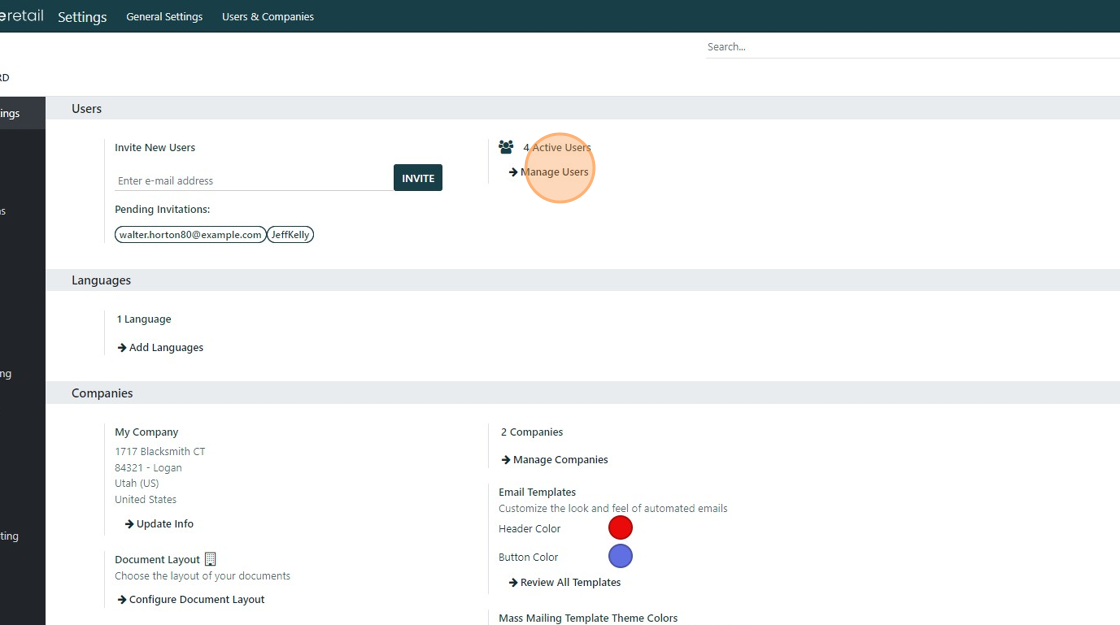The image size is (1120, 625).
Task: Click the 'Companies' section header
Action: click(101, 393)
